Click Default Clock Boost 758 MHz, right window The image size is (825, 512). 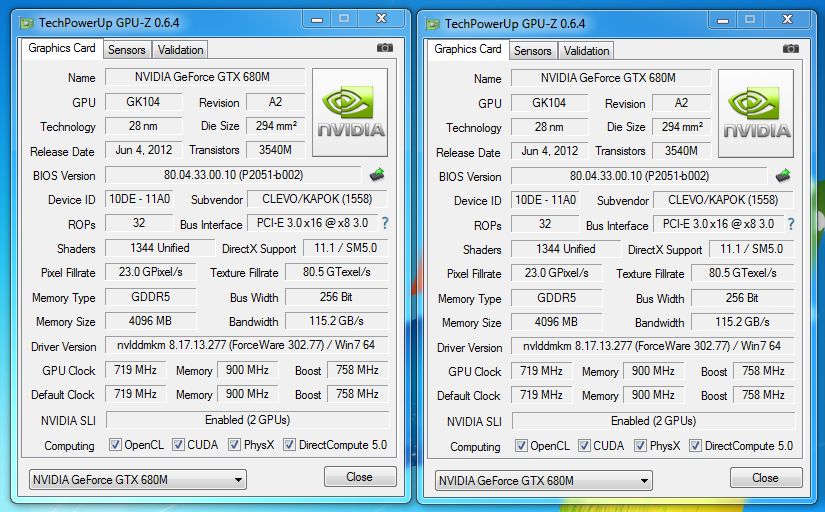763,395
